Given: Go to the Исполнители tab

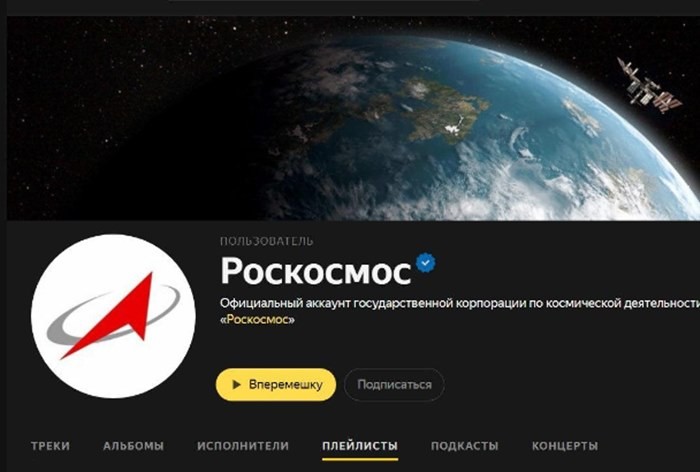Looking at the screenshot, I should pos(243,446).
